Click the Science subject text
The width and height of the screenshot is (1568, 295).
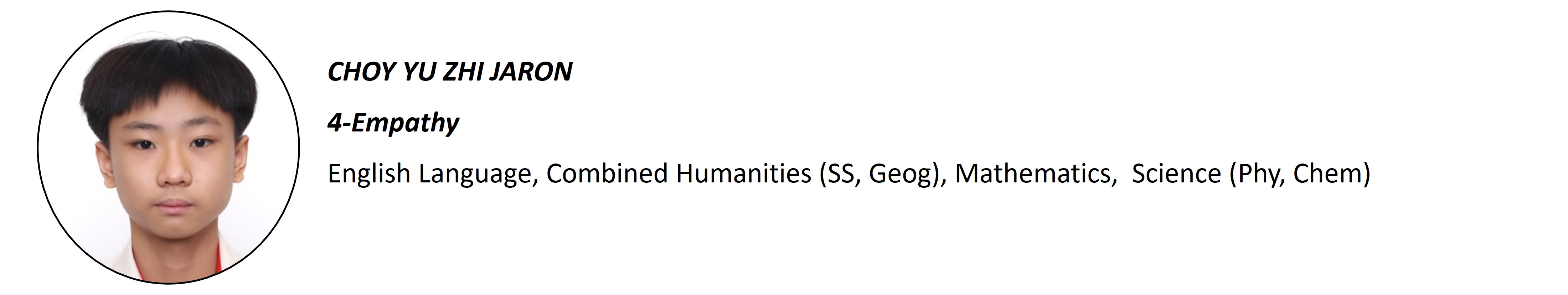click(x=1176, y=174)
